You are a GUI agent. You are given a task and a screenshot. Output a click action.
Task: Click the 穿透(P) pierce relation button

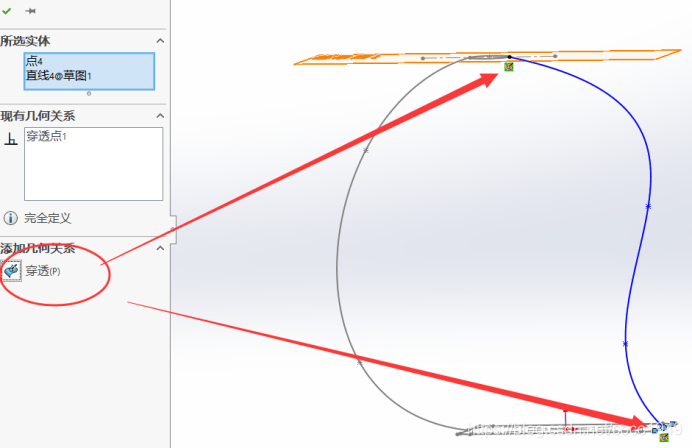tap(43, 271)
